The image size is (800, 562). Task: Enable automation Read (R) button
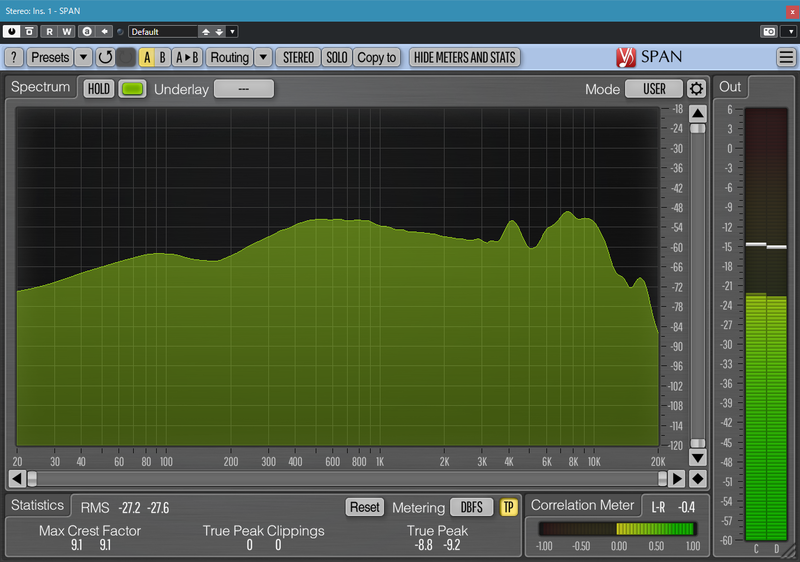click(x=49, y=32)
